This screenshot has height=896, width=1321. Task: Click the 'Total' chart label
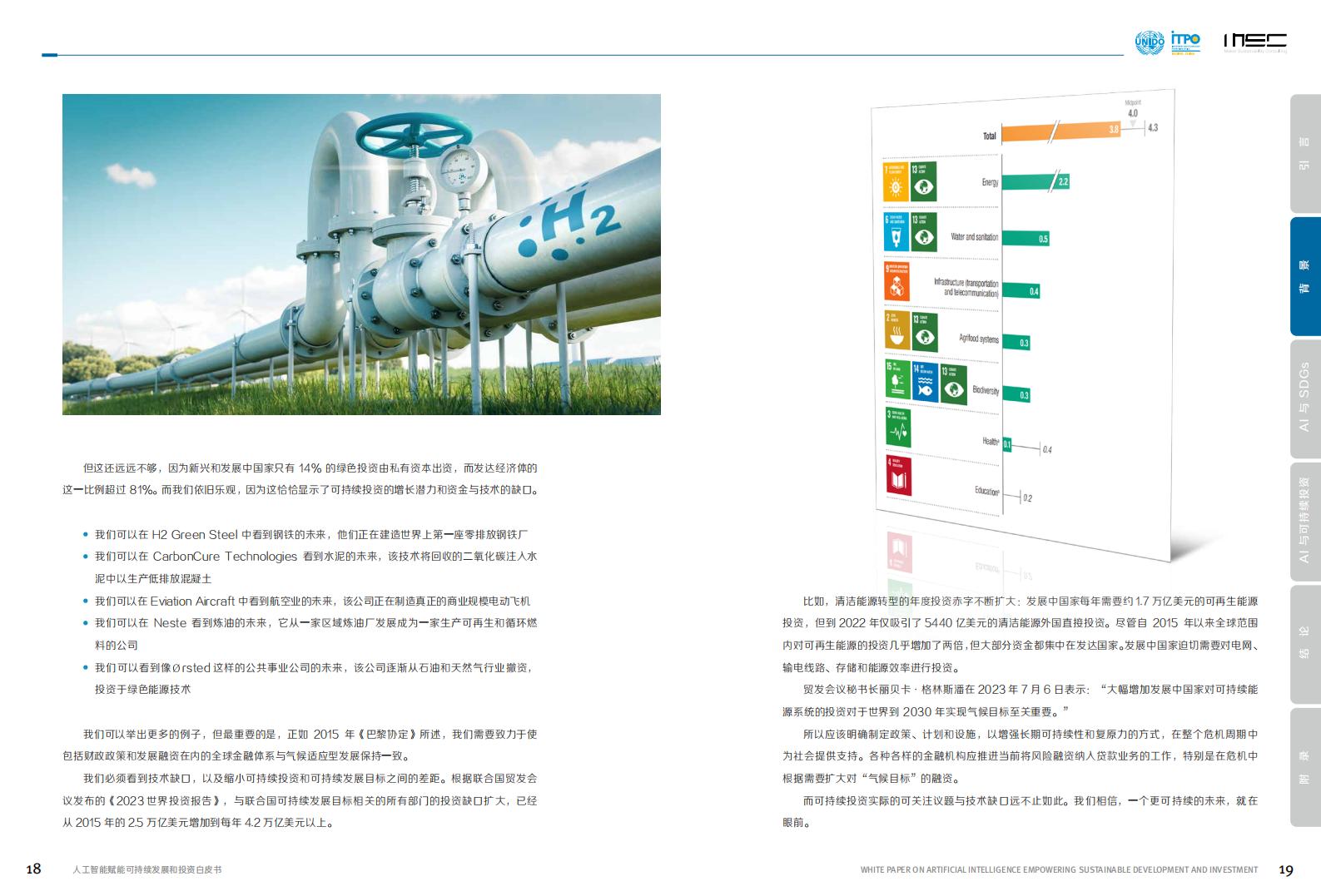pyautogui.click(x=989, y=136)
